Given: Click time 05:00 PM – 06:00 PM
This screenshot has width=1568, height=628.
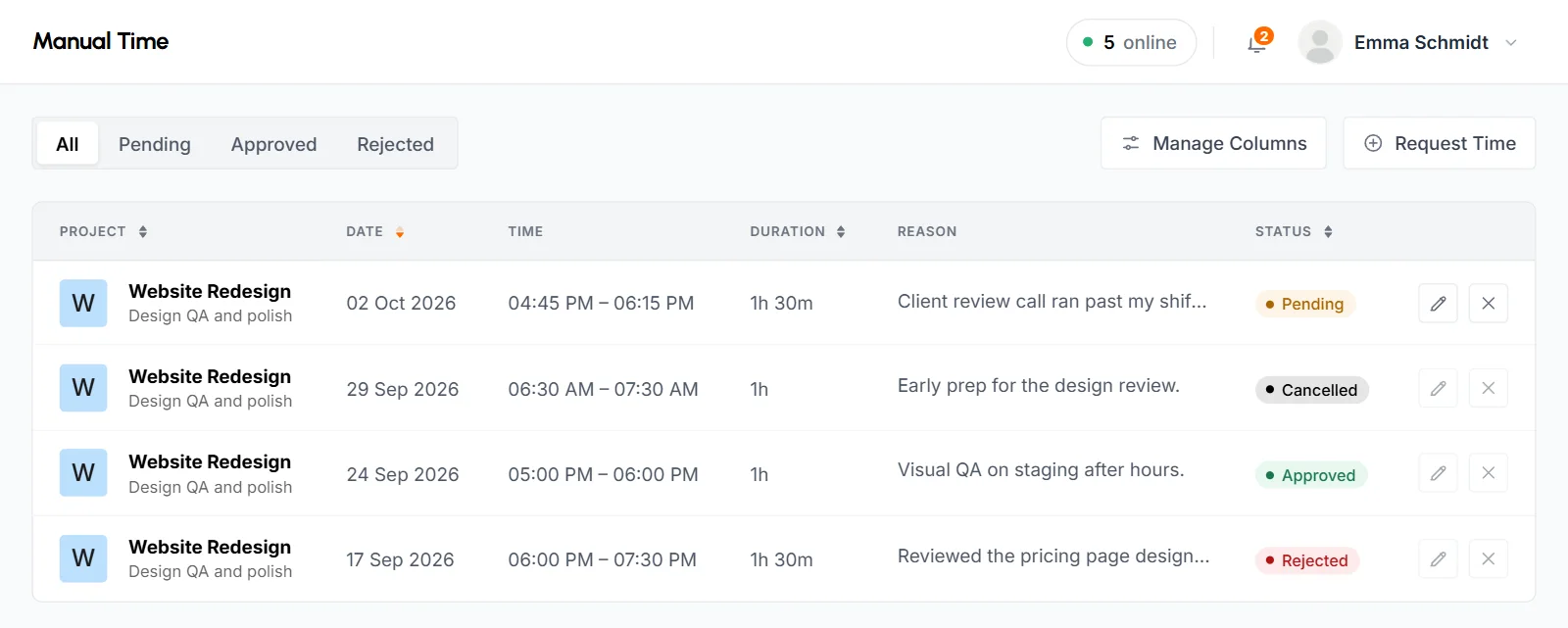Looking at the screenshot, I should pos(603,474).
